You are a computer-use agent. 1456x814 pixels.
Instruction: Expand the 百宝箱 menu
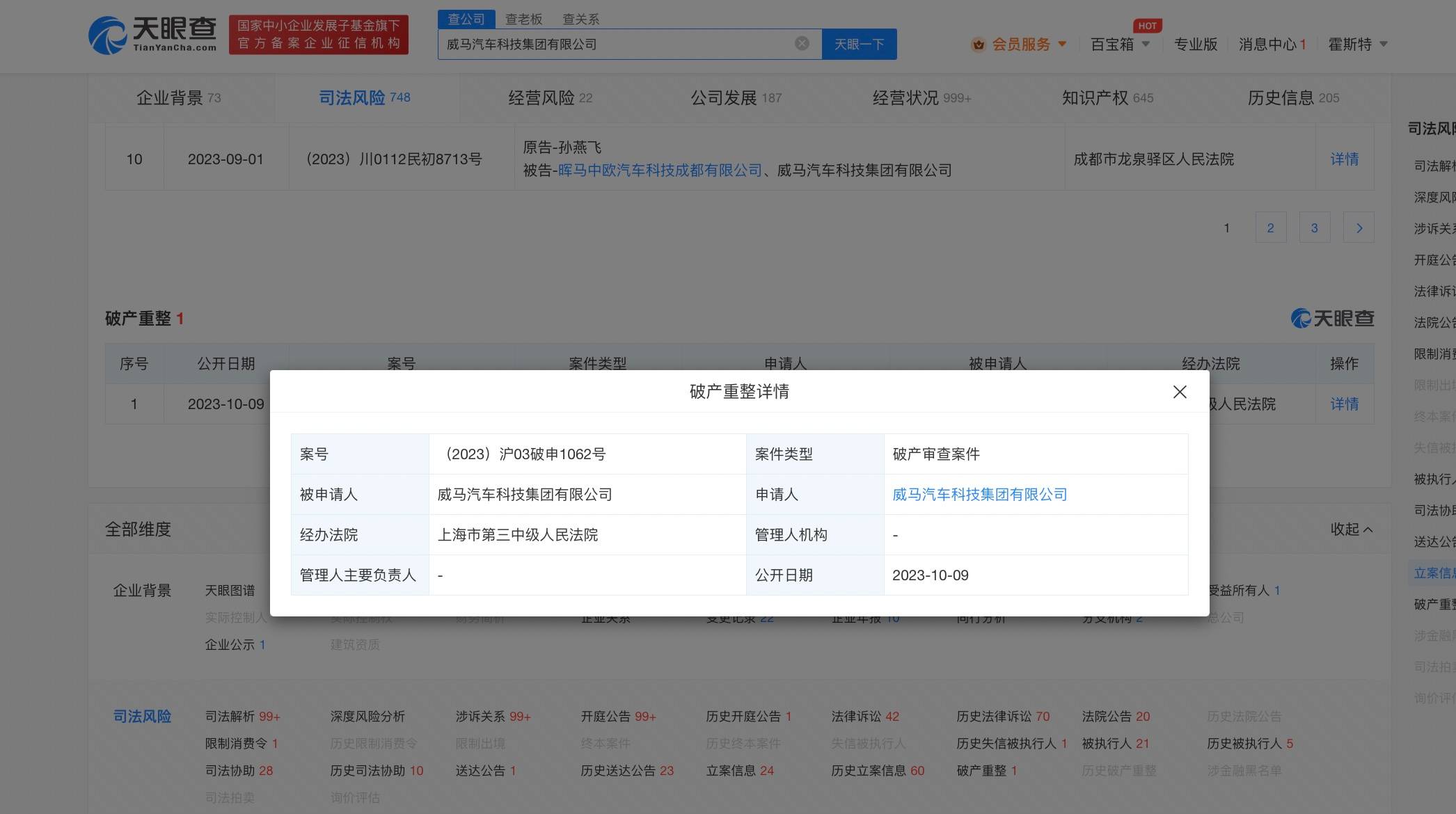1120,44
